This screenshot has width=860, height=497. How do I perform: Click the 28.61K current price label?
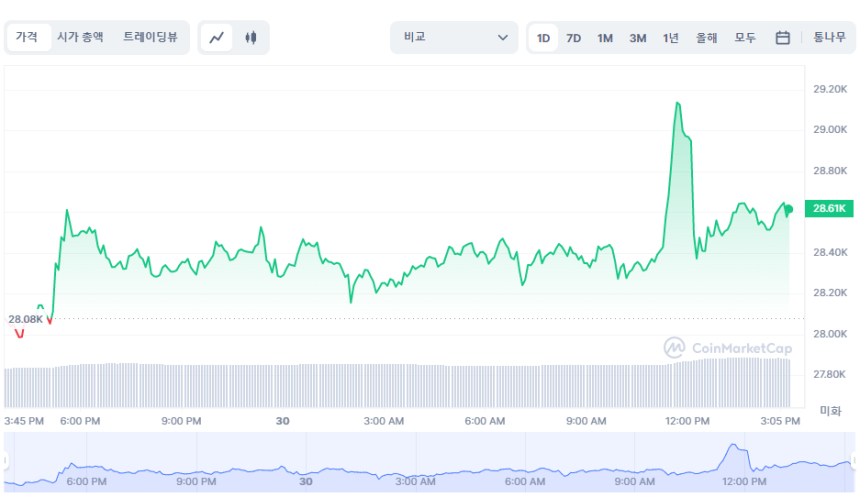[830, 209]
